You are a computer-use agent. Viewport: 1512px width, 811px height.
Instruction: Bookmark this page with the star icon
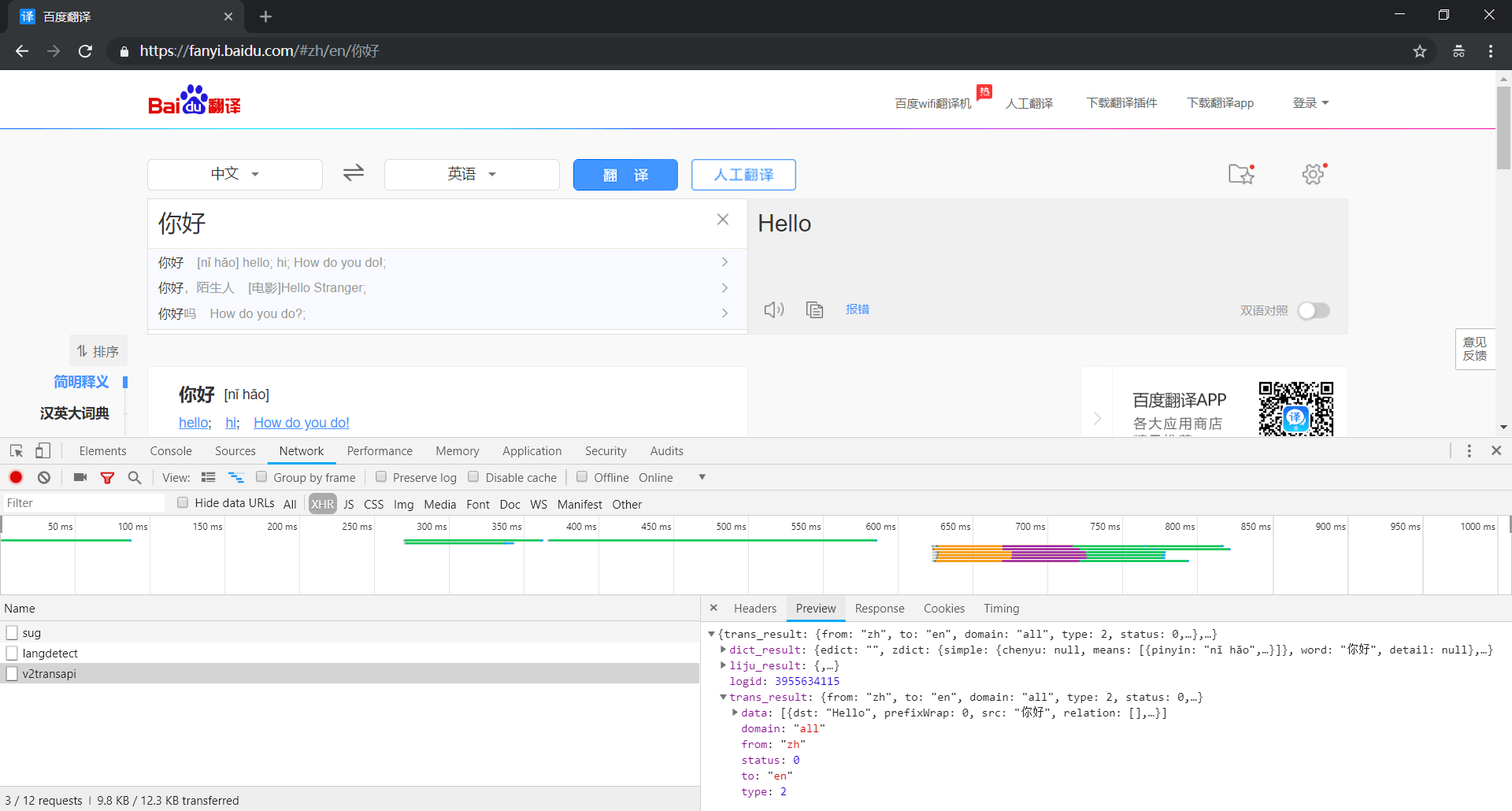[x=1420, y=51]
